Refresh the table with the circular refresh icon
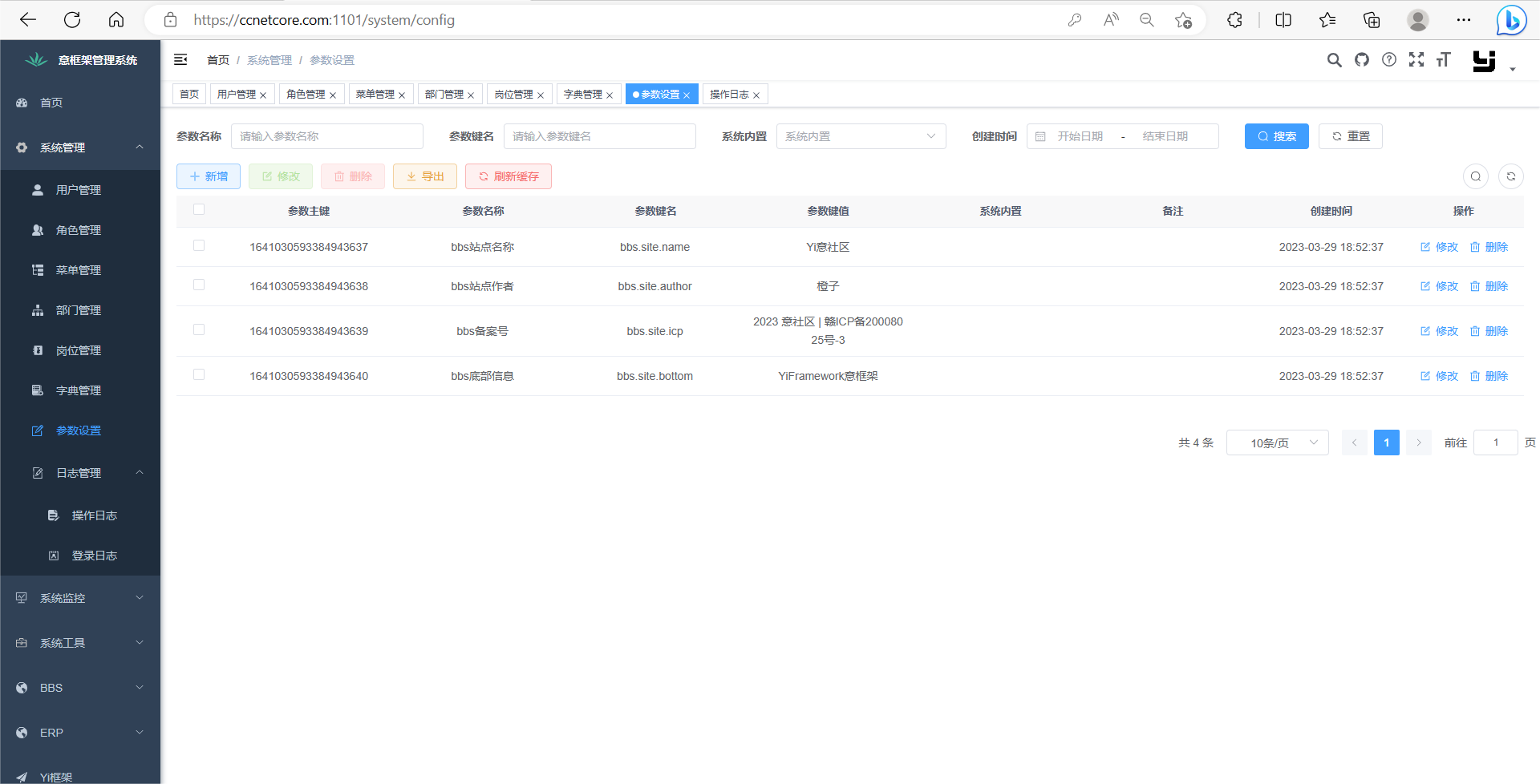This screenshot has width=1540, height=784. (1511, 176)
